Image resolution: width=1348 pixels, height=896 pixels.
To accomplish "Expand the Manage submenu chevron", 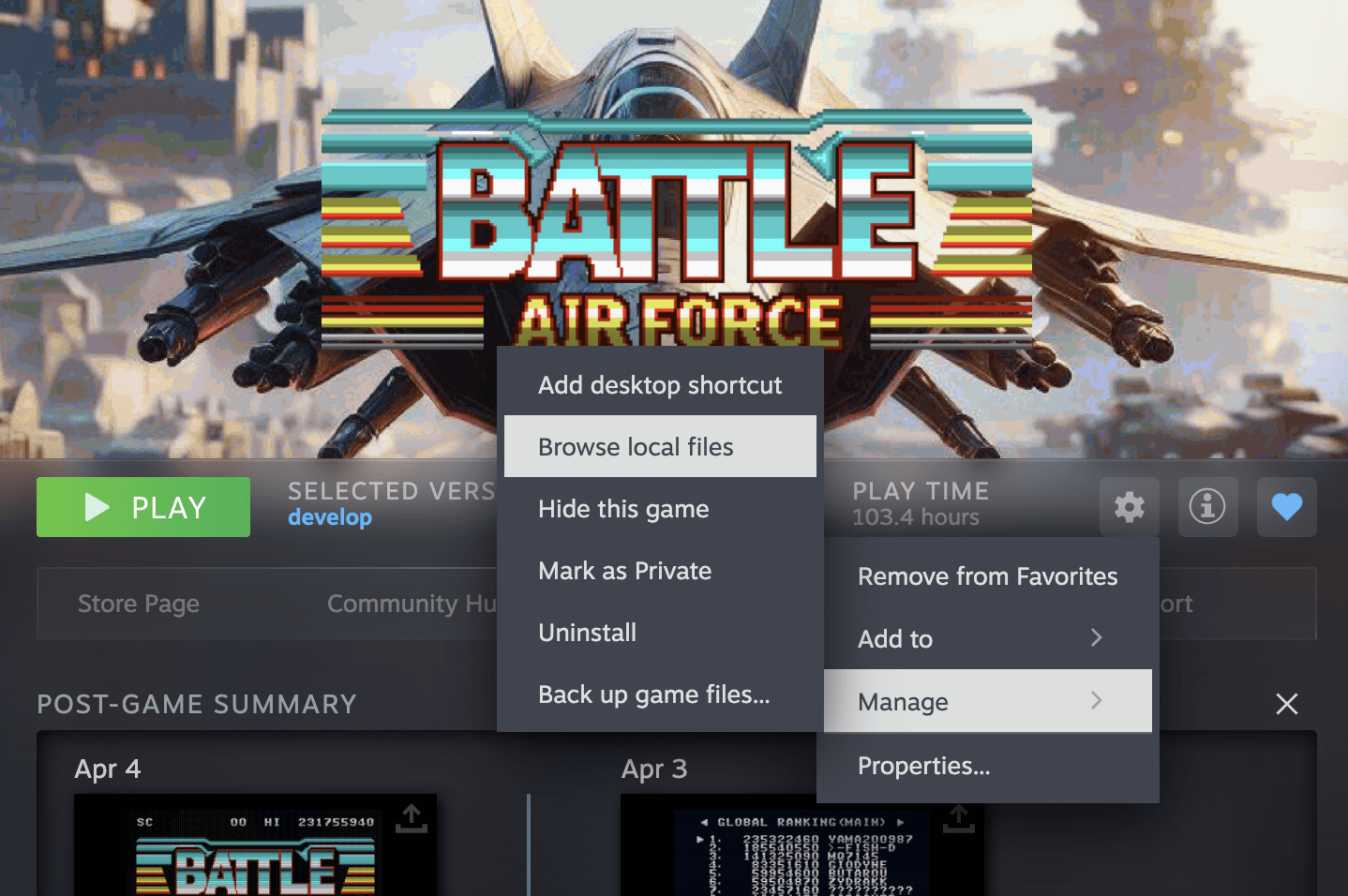I will click(1096, 701).
